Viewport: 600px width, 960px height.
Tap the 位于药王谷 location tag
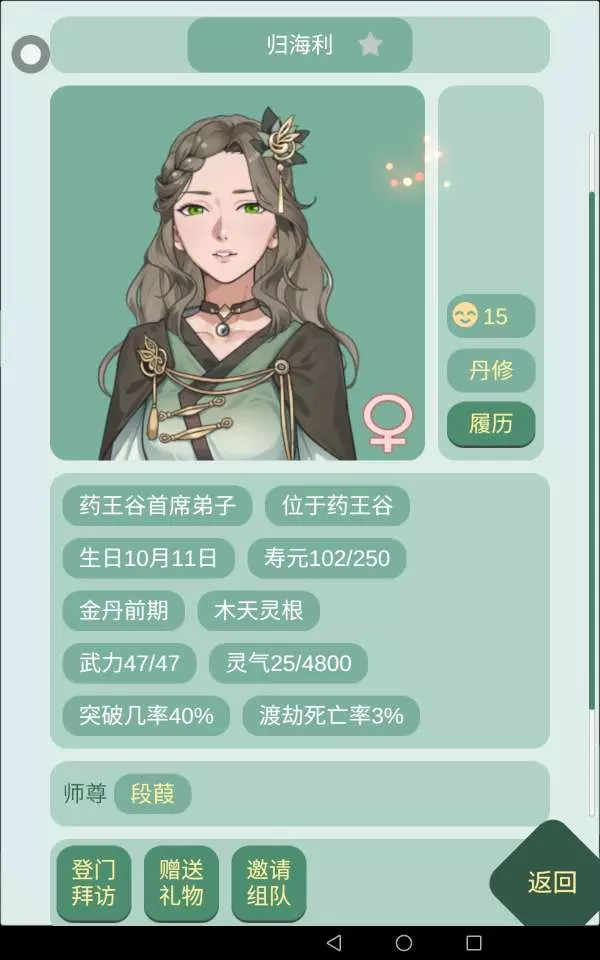click(x=337, y=506)
